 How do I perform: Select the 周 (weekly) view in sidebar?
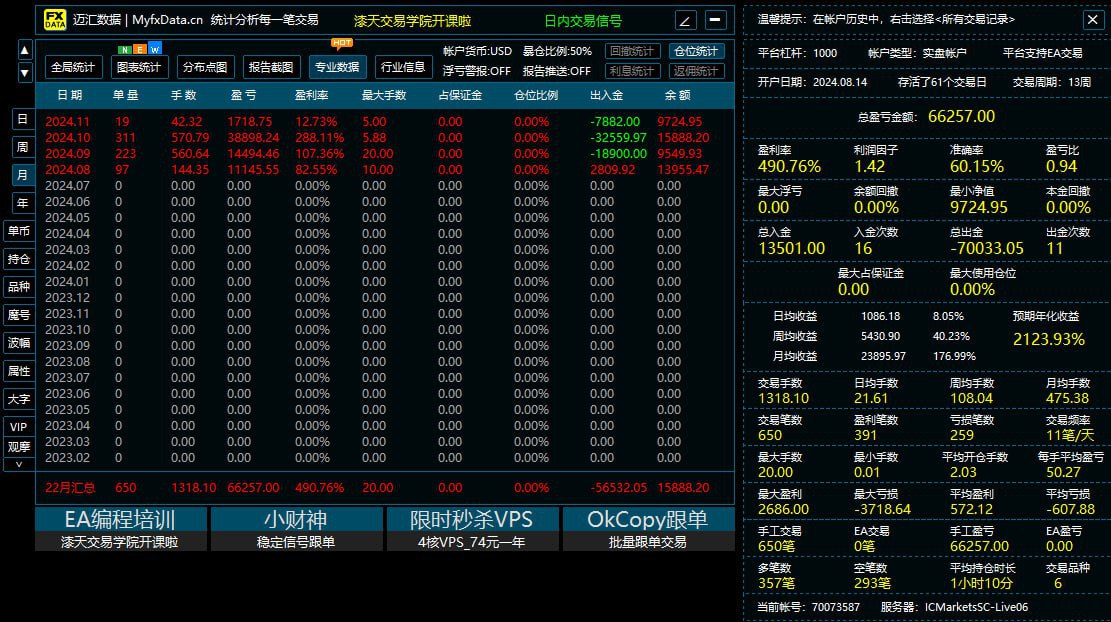click(x=23, y=147)
